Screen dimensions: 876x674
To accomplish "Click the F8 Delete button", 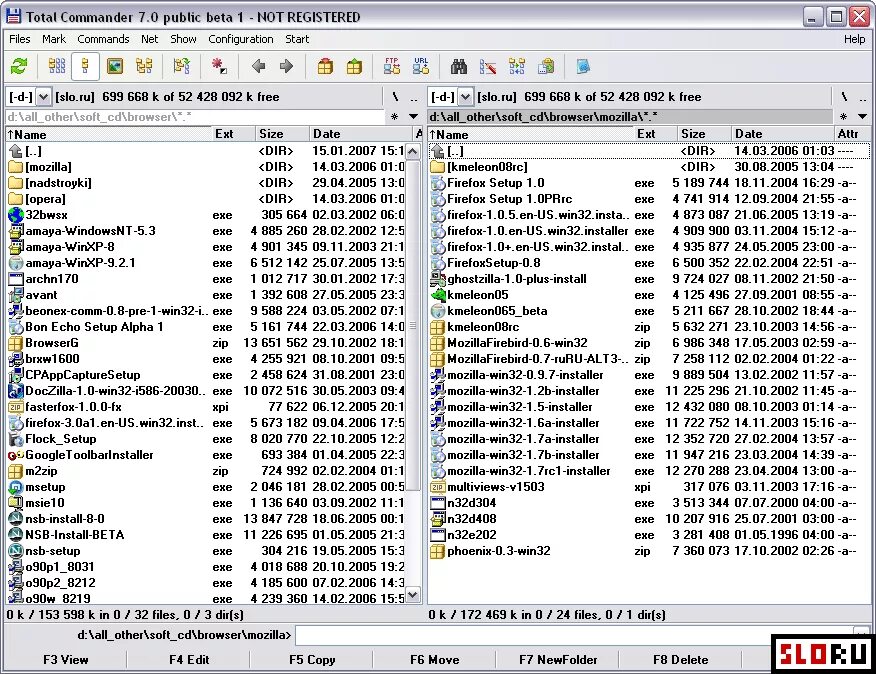I will click(680, 660).
